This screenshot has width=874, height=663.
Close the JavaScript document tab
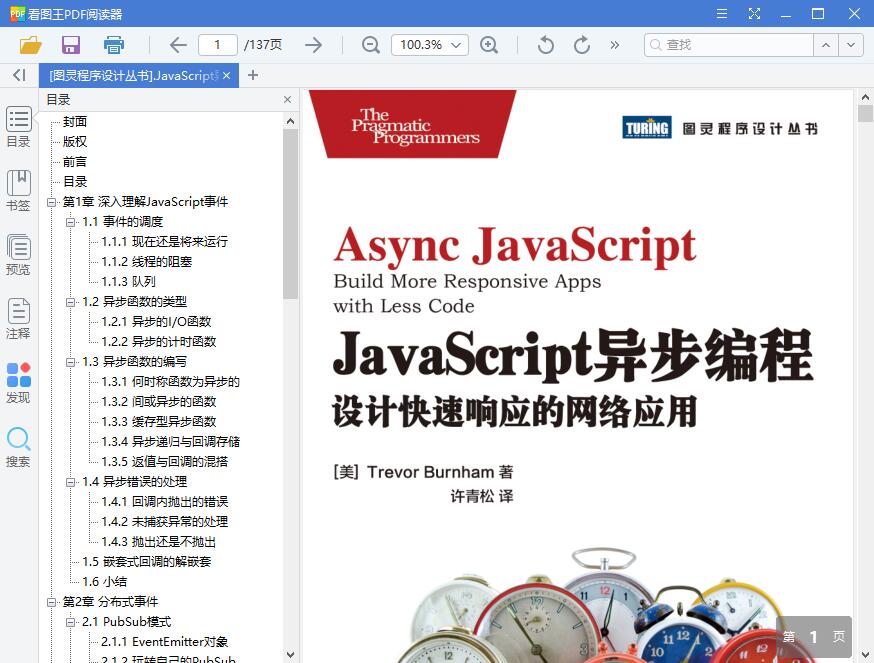(226, 75)
